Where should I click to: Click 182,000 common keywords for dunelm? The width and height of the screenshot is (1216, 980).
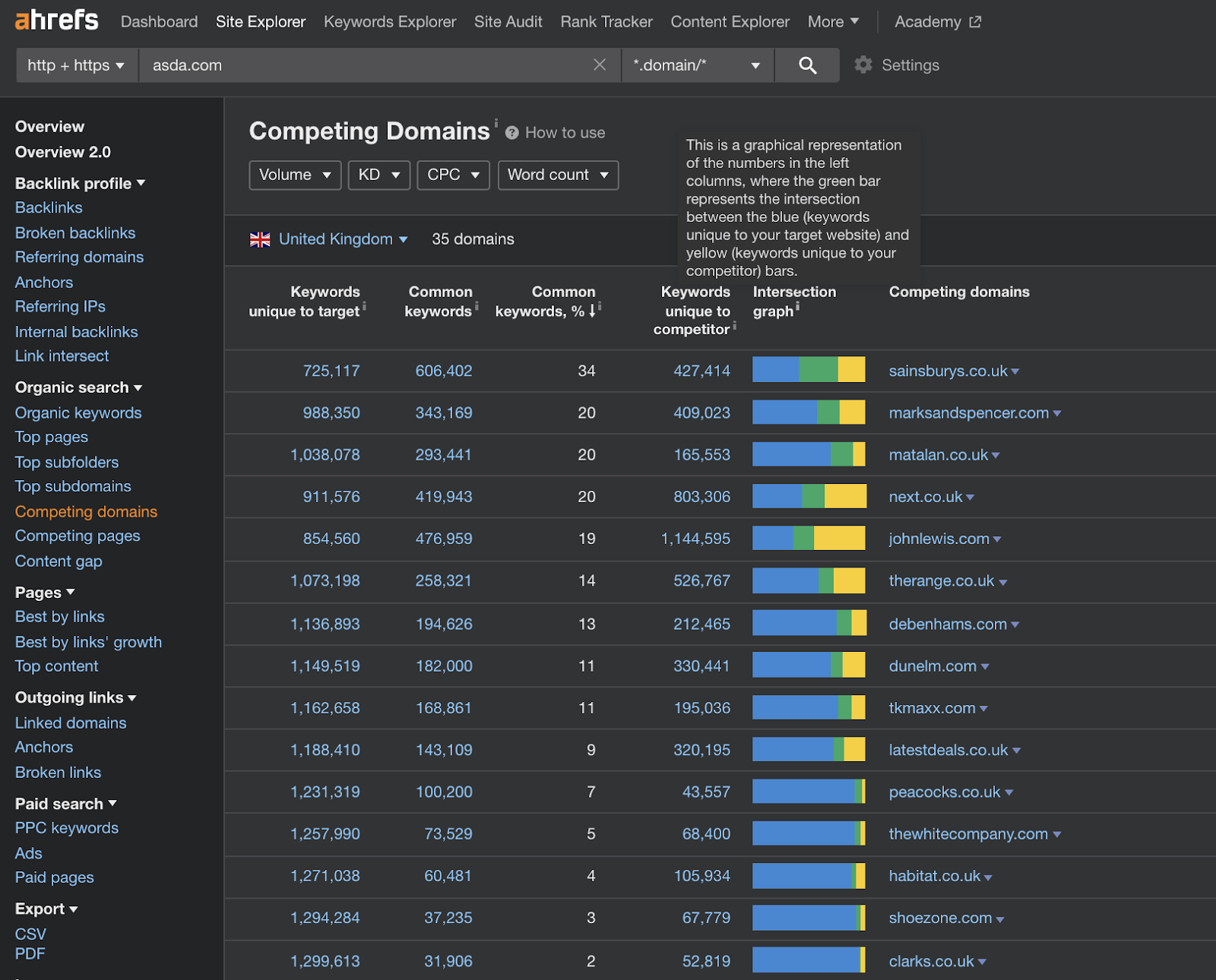(444, 666)
